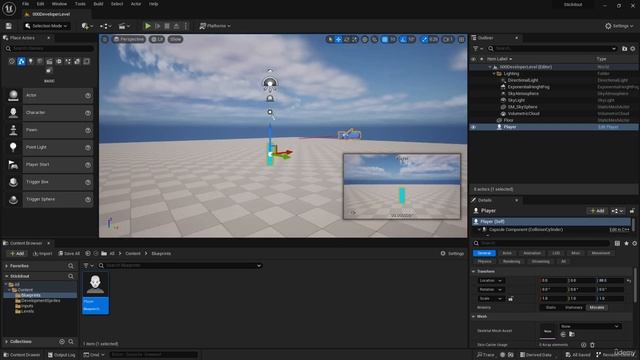Select the select-objects tool in viewport toolbar
The width and height of the screenshot is (640, 360).
tap(330, 39)
